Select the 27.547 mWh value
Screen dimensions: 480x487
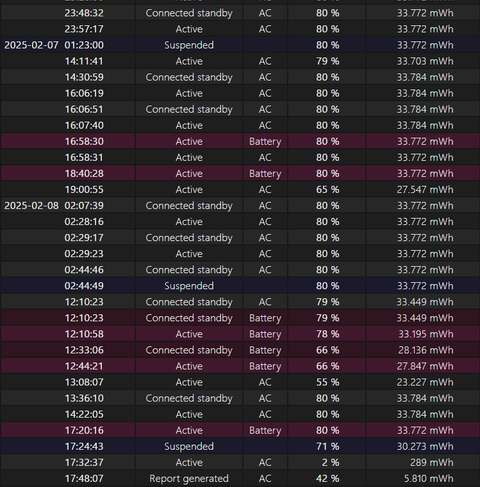pyautogui.click(x=425, y=190)
